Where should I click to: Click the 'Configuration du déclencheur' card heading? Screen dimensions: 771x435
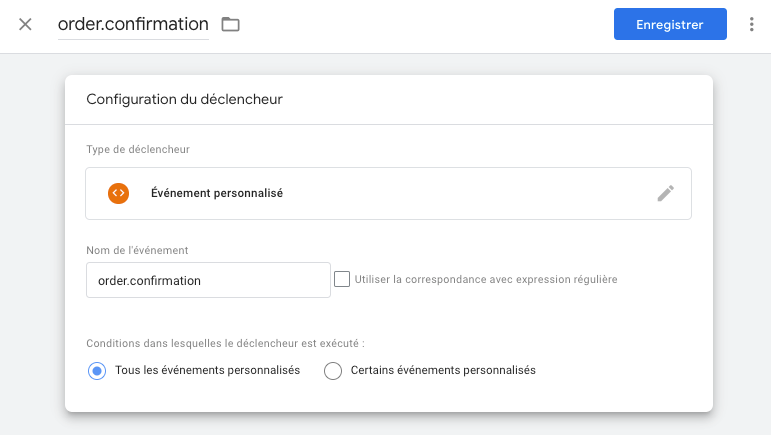pos(184,99)
